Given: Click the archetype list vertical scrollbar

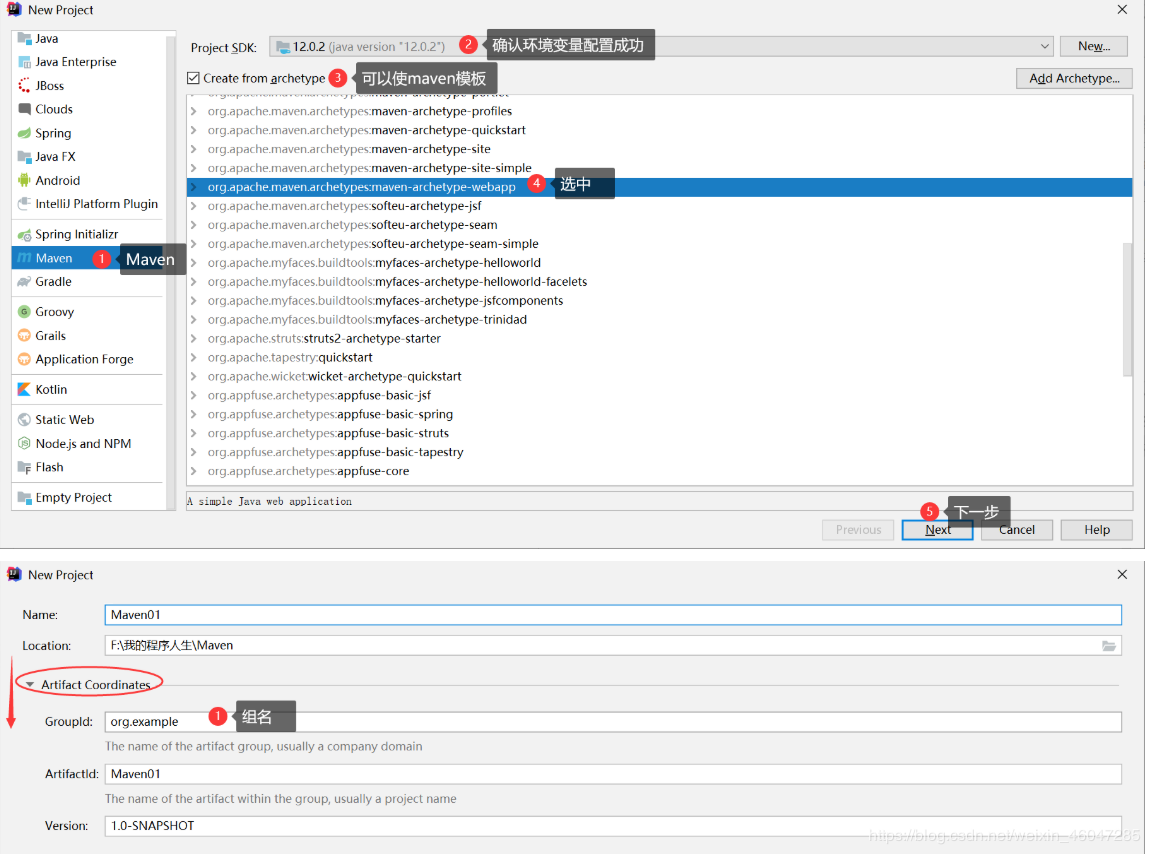Looking at the screenshot, I should point(1127,310).
